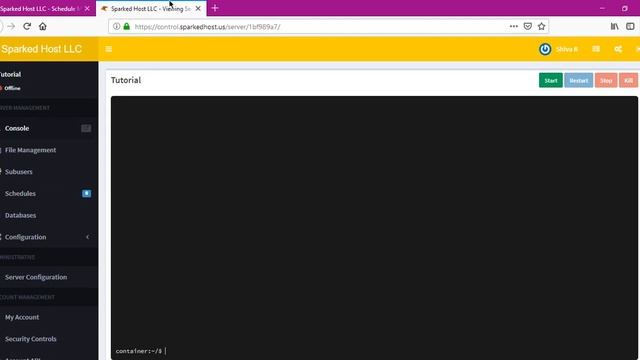
Task: Click the forward navigation arrow
Action: pos(11,27)
